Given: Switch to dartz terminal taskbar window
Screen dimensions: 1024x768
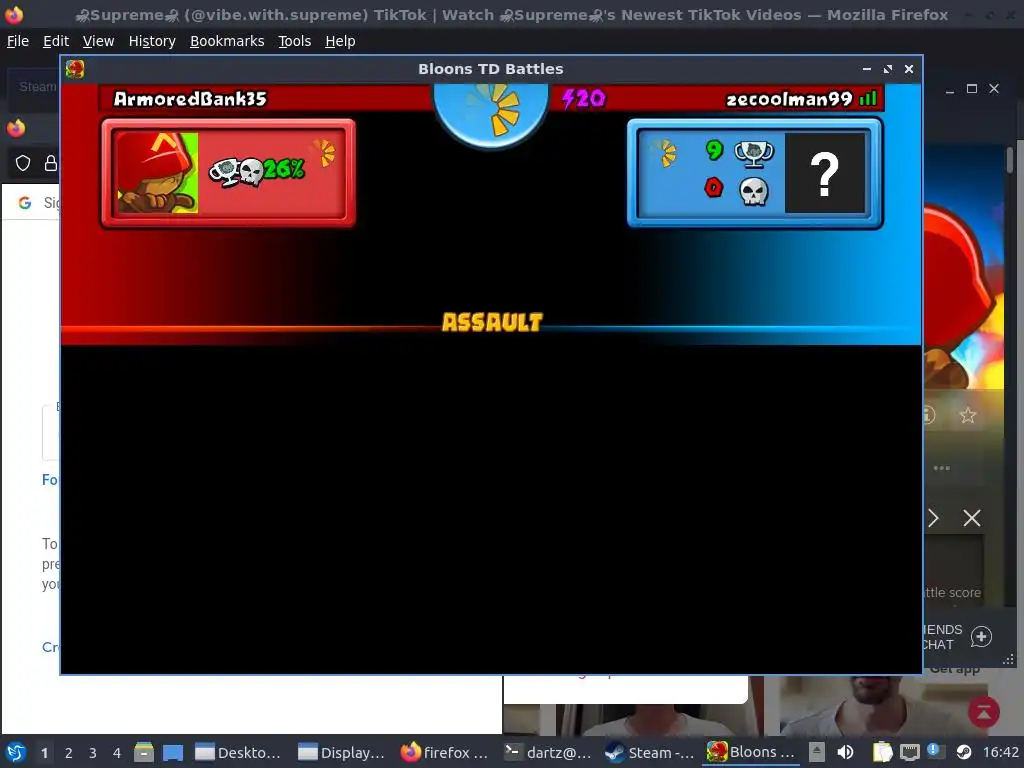Looking at the screenshot, I should coord(547,752).
